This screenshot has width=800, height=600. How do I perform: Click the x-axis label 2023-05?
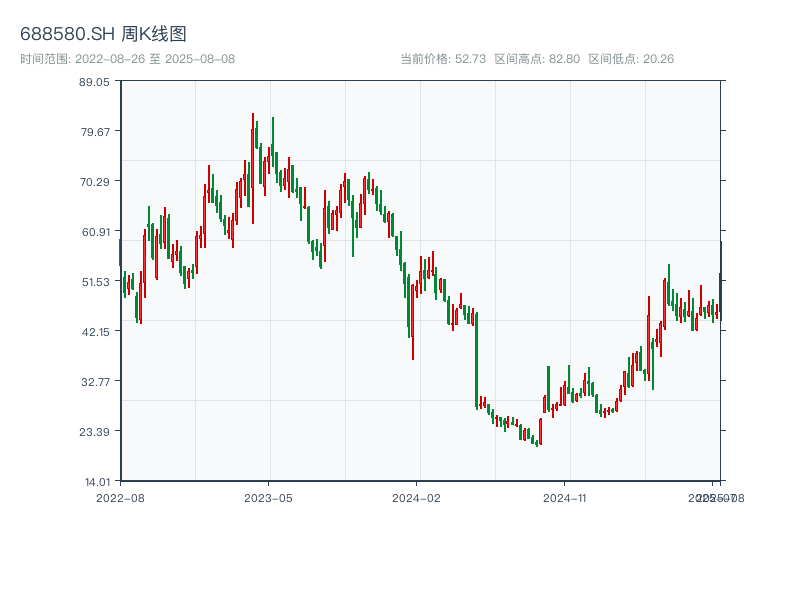pyautogui.click(x=268, y=498)
